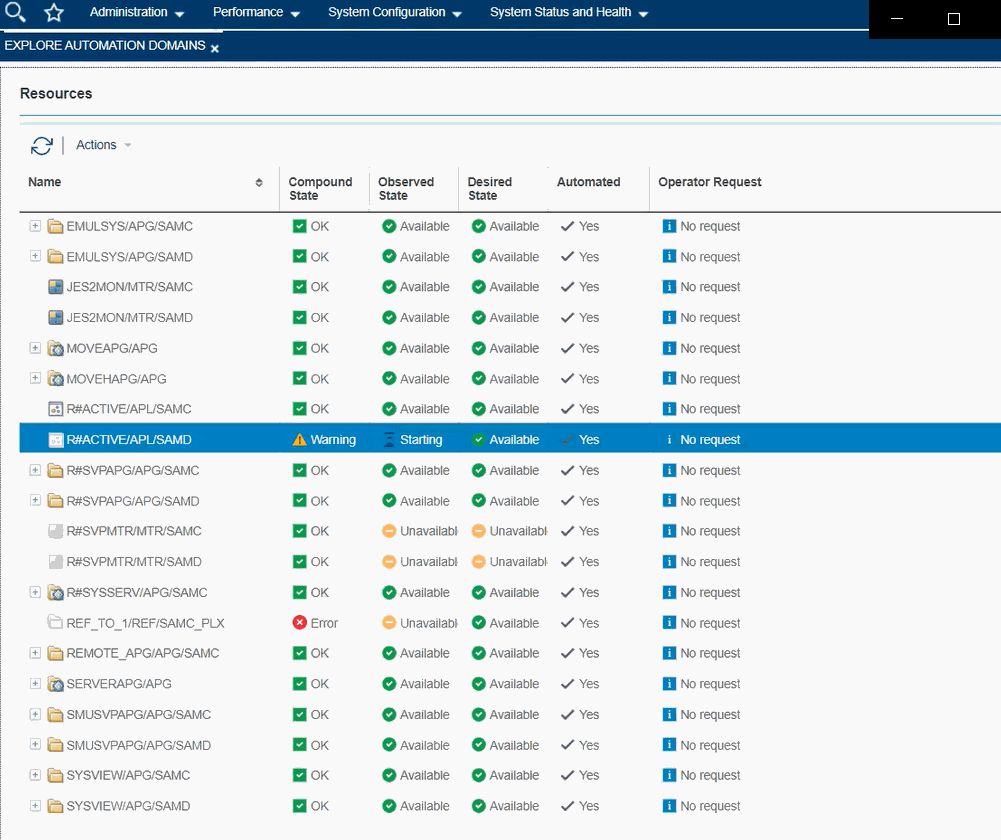Open the Actions dropdown
The height and width of the screenshot is (840, 1001).
(96, 145)
